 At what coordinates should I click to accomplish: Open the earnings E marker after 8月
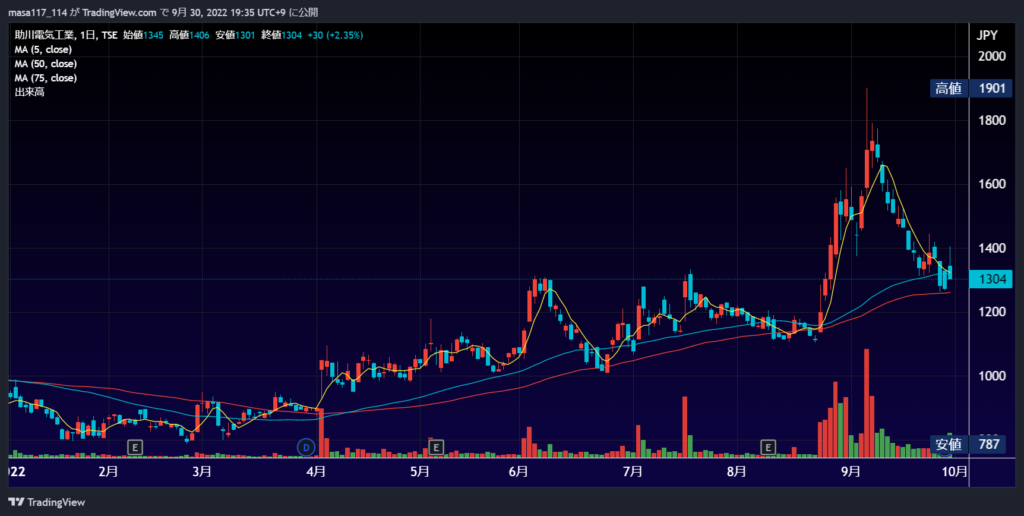769,447
